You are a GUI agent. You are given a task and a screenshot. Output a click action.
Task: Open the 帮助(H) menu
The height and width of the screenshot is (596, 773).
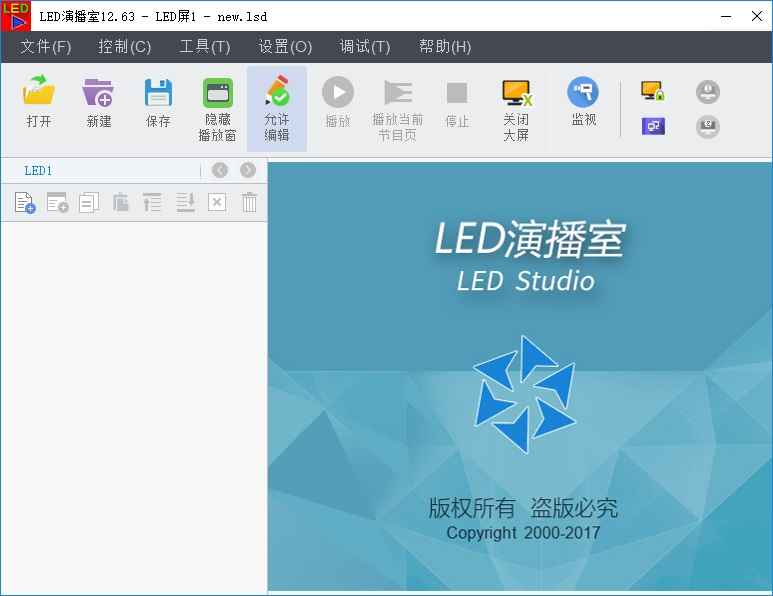[x=445, y=47]
